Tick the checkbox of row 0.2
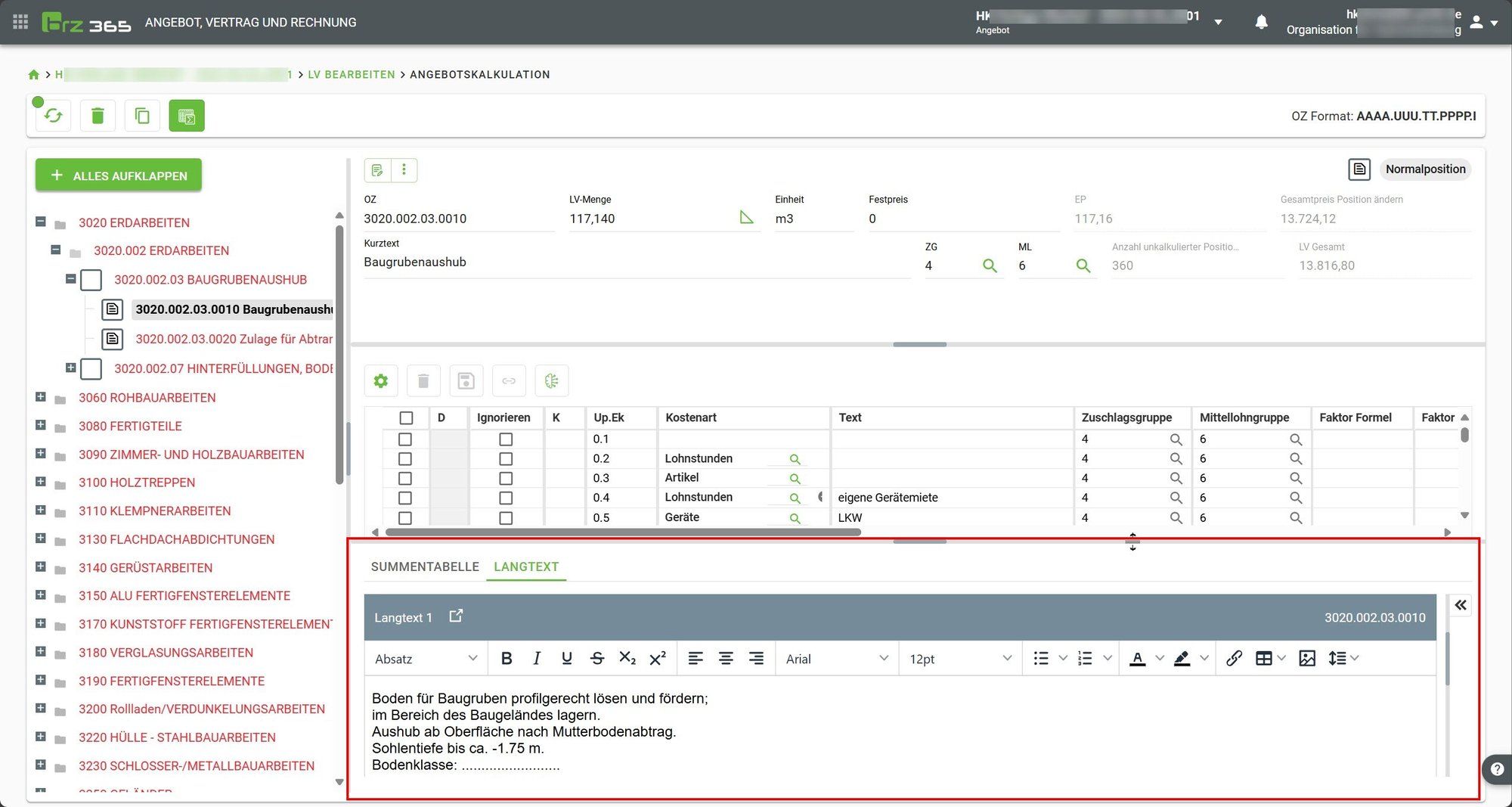 click(x=405, y=459)
